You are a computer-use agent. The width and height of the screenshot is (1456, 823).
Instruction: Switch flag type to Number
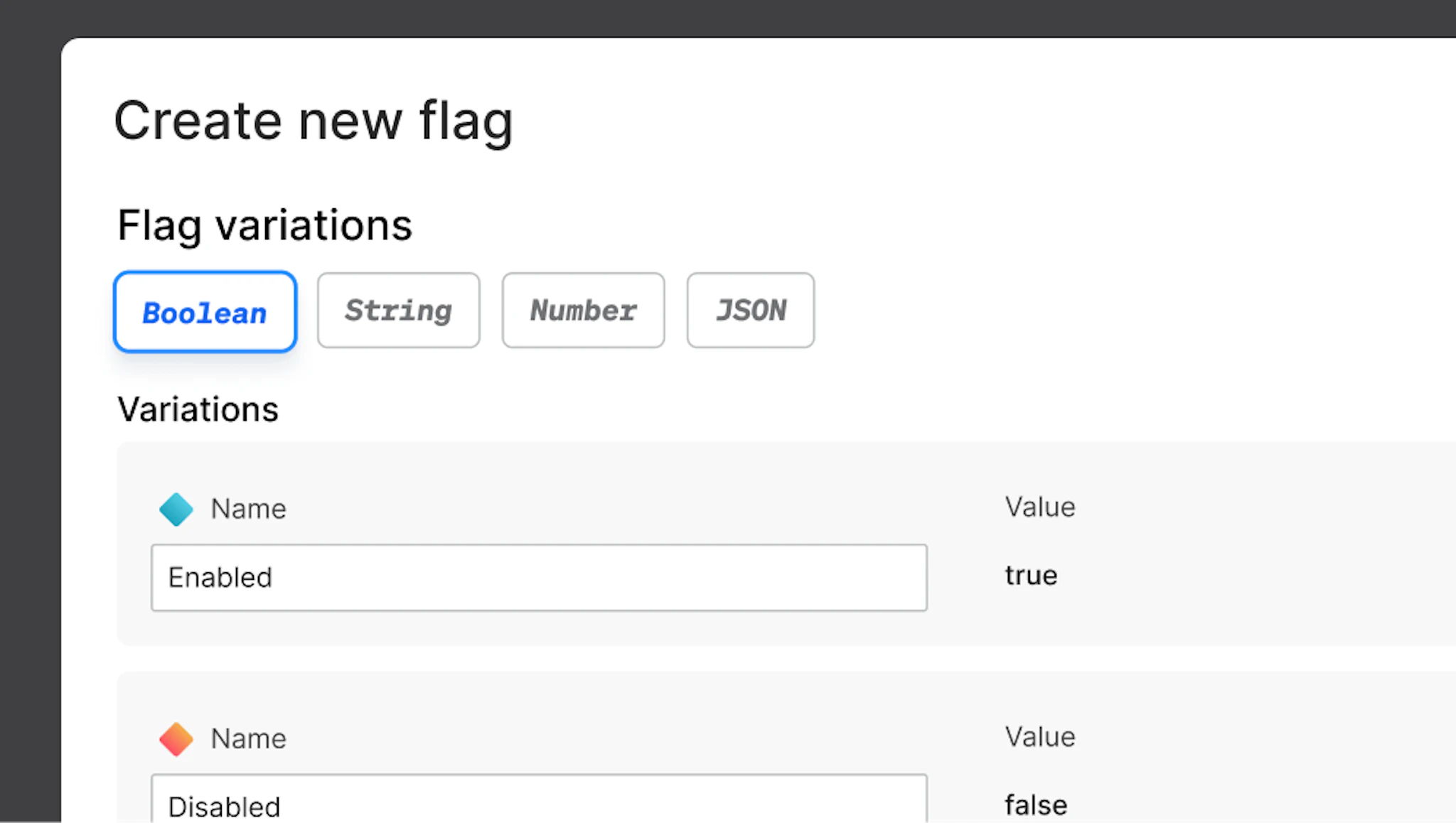[583, 311]
